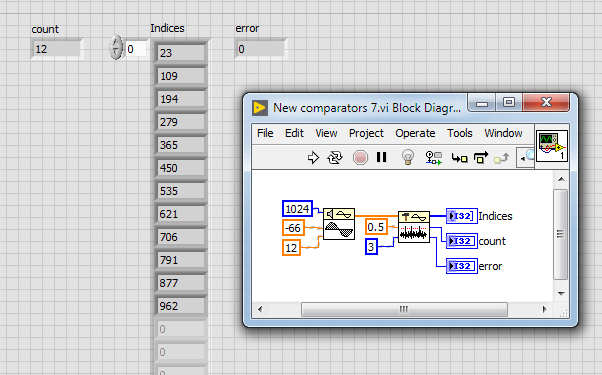Image resolution: width=602 pixels, height=375 pixels.
Task: Click the horizontal scrollbar right arrow
Action: [x=544, y=309]
